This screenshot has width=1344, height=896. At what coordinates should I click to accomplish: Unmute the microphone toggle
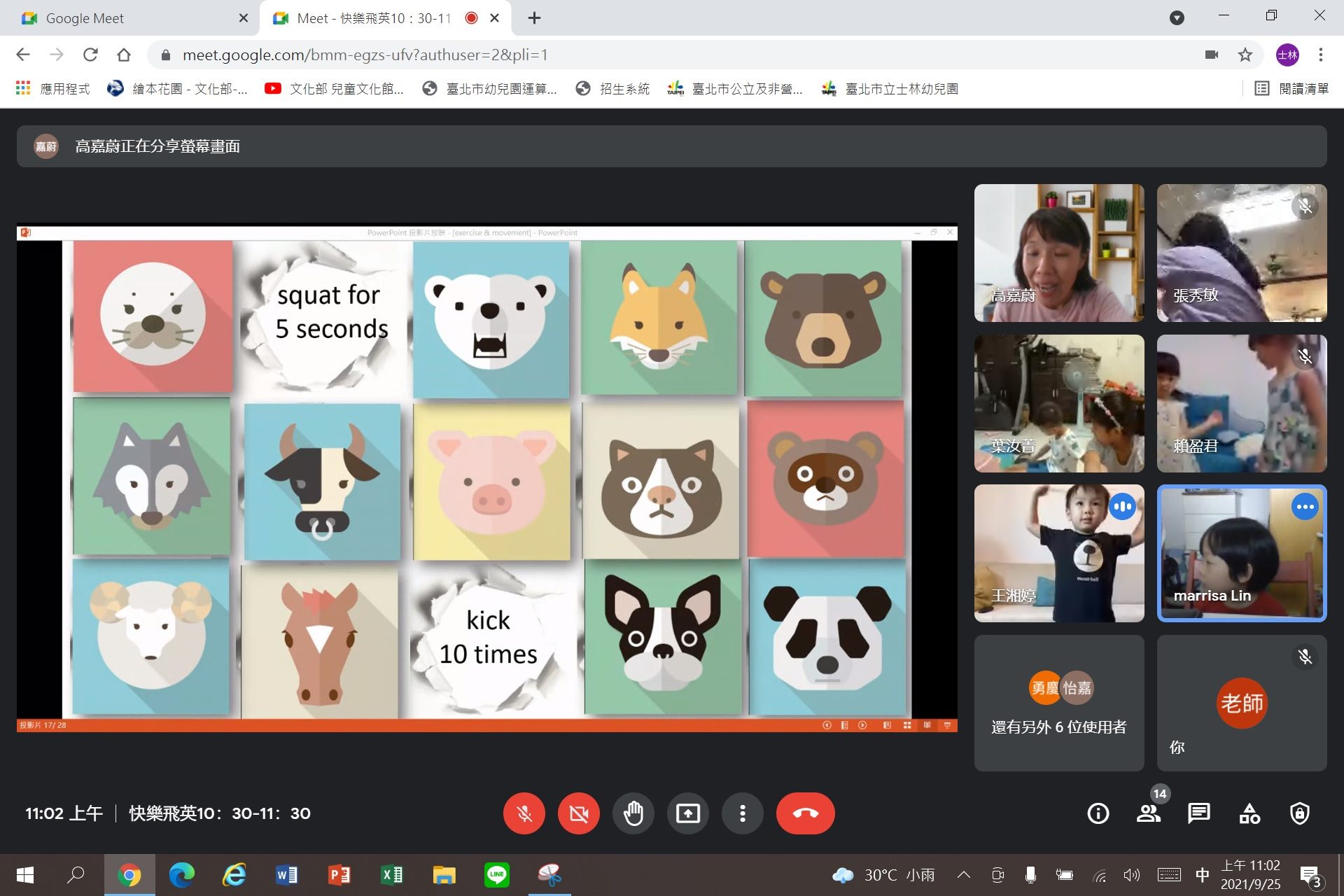(x=524, y=813)
